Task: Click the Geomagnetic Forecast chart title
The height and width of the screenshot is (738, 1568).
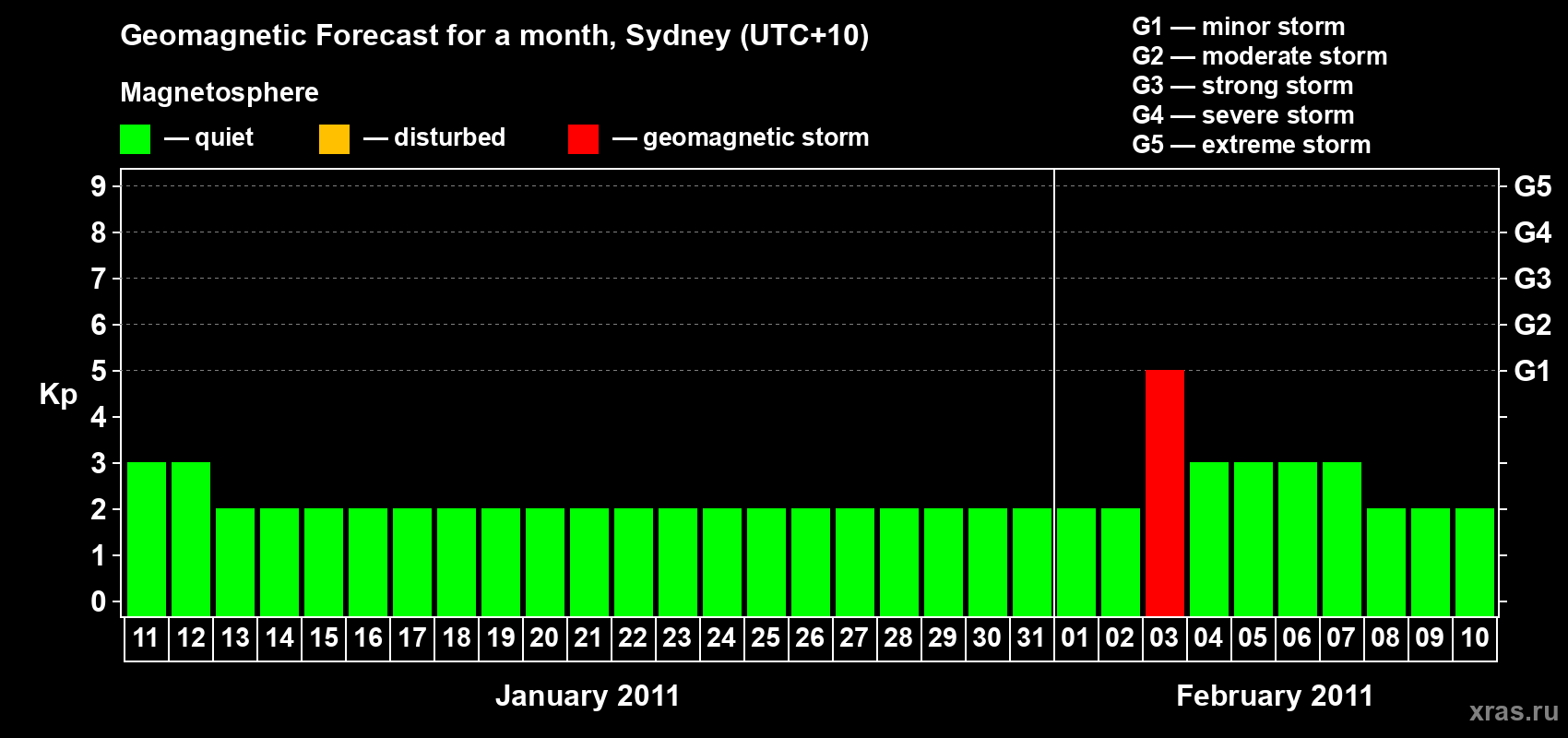Action: pyautogui.click(x=494, y=36)
